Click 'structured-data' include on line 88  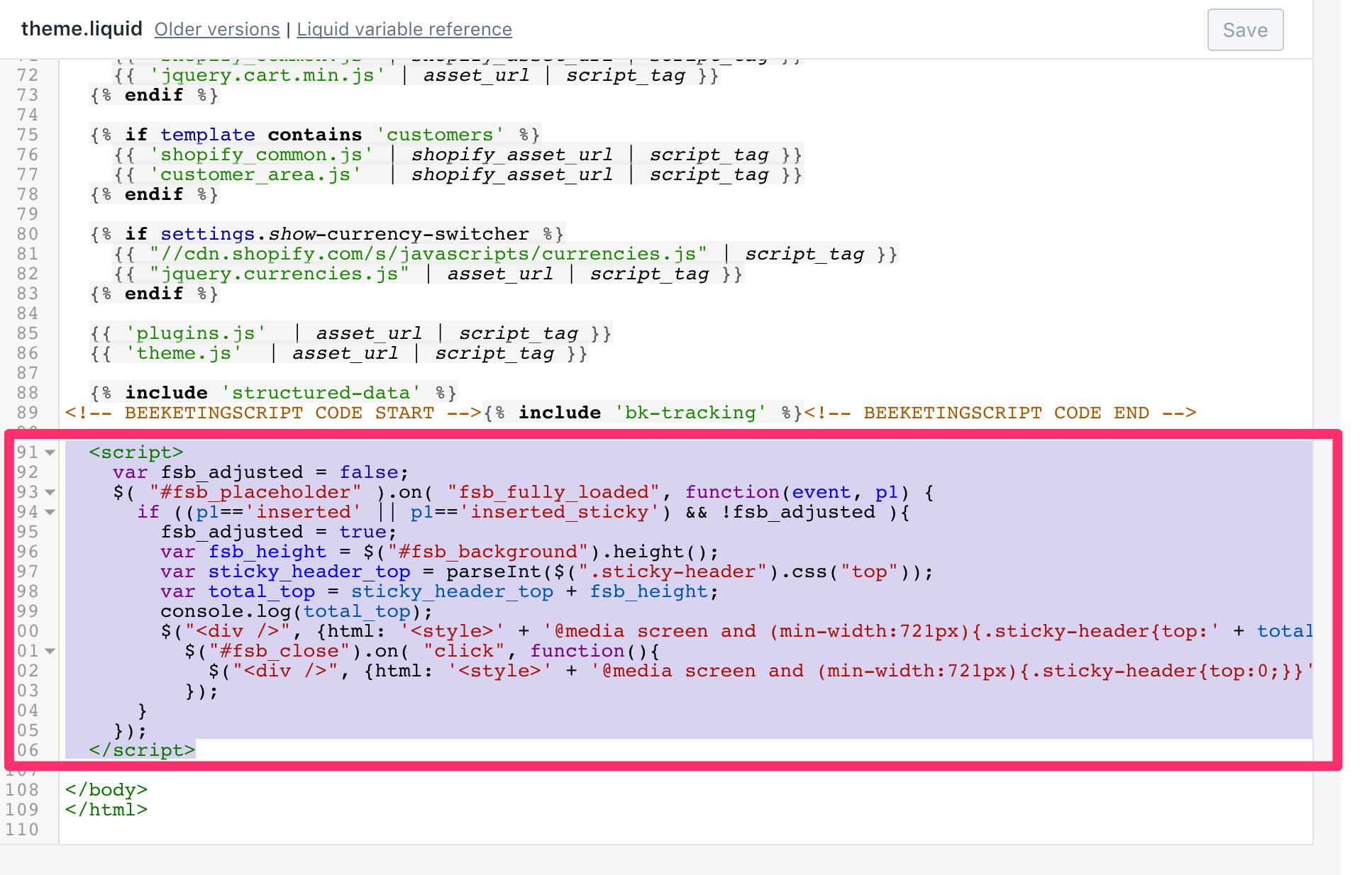321,393
